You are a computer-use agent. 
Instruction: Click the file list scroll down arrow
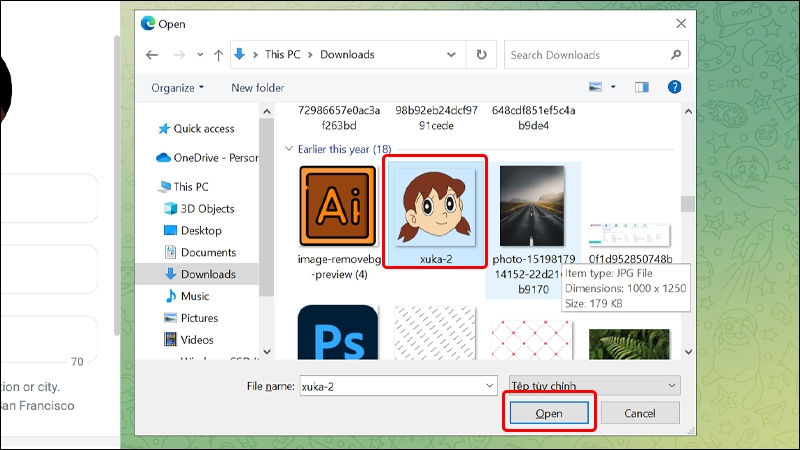pos(688,352)
